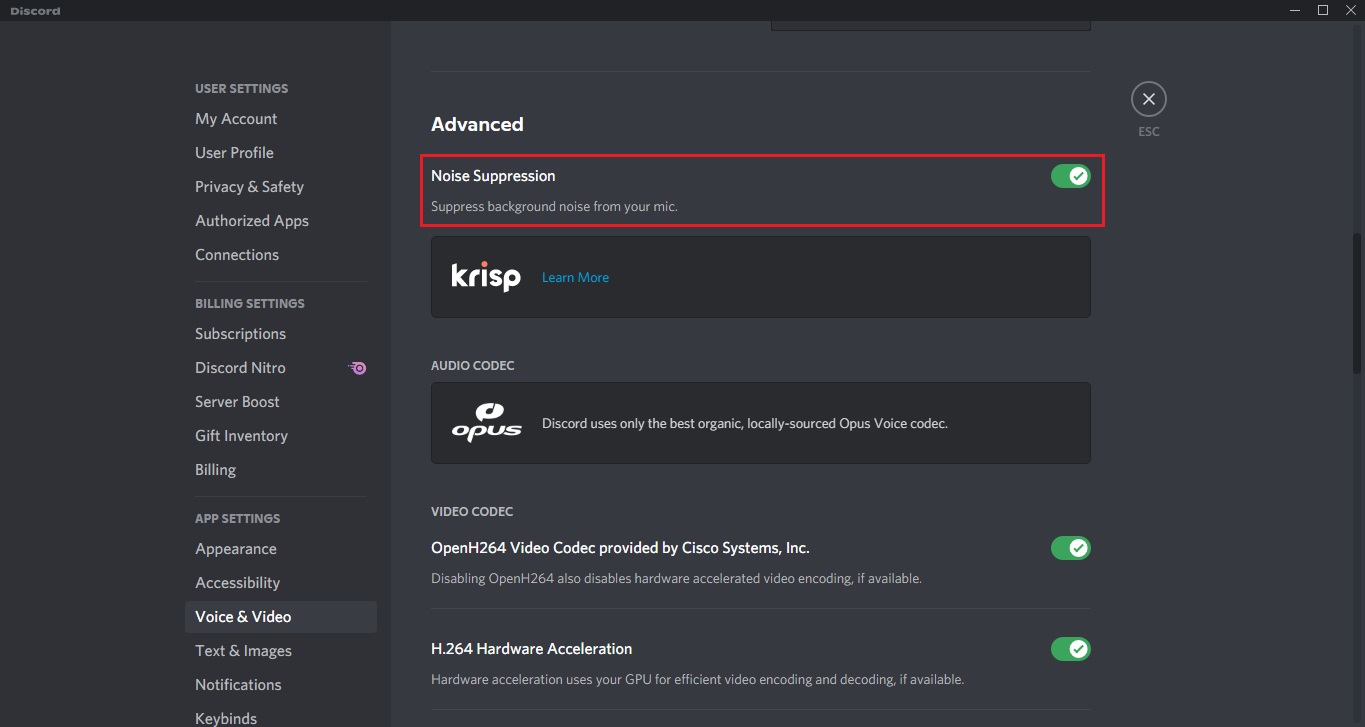
Task: Turn off H.264 Hardware Acceleration switch
Action: click(x=1070, y=649)
